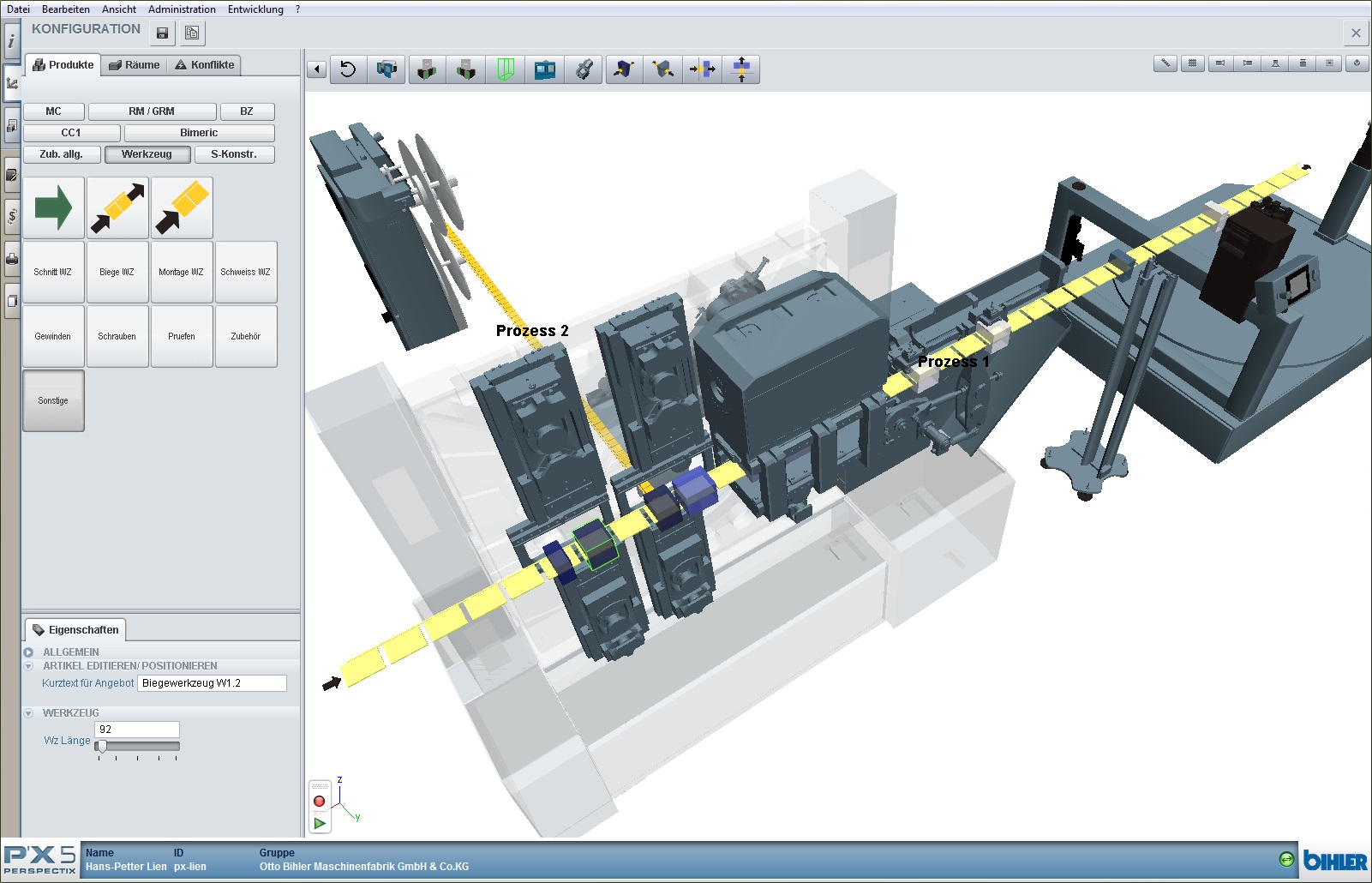Switch to the Konflikte tab

(x=205, y=65)
